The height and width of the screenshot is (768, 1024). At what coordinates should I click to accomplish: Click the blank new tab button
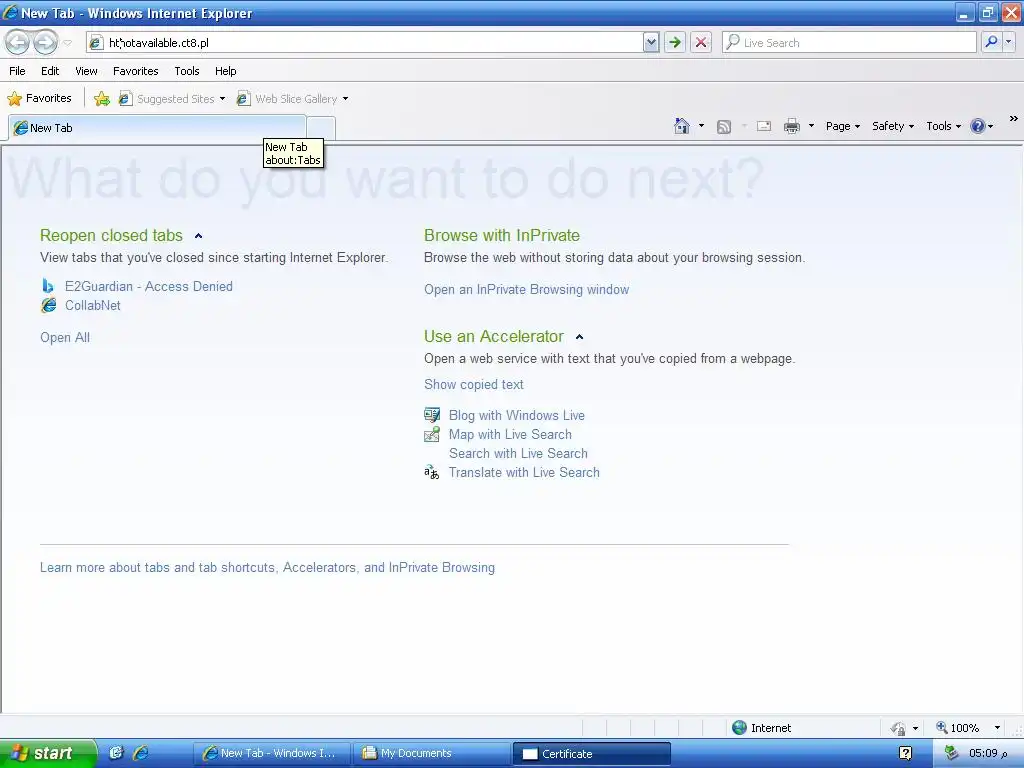[x=321, y=128]
